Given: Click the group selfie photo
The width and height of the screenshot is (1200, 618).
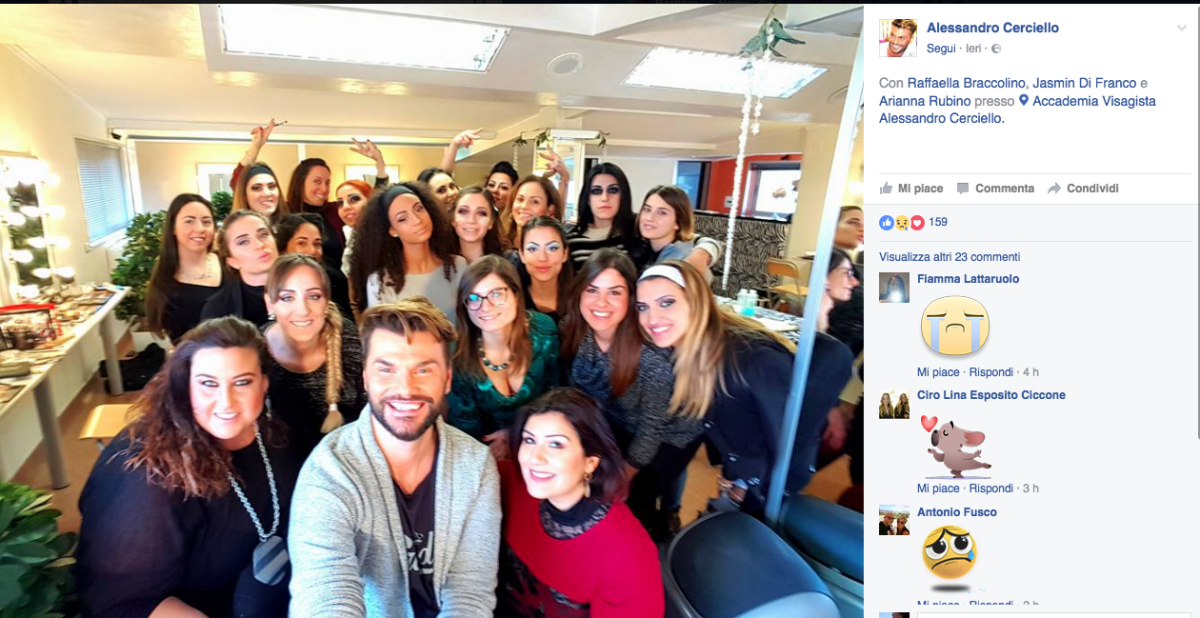Looking at the screenshot, I should click(x=431, y=311).
